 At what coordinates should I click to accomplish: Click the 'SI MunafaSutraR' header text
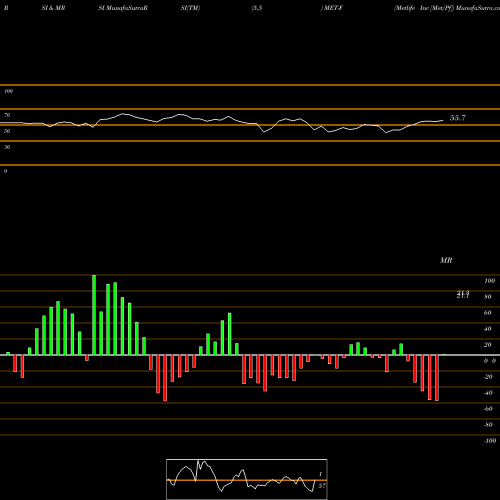[123, 8]
